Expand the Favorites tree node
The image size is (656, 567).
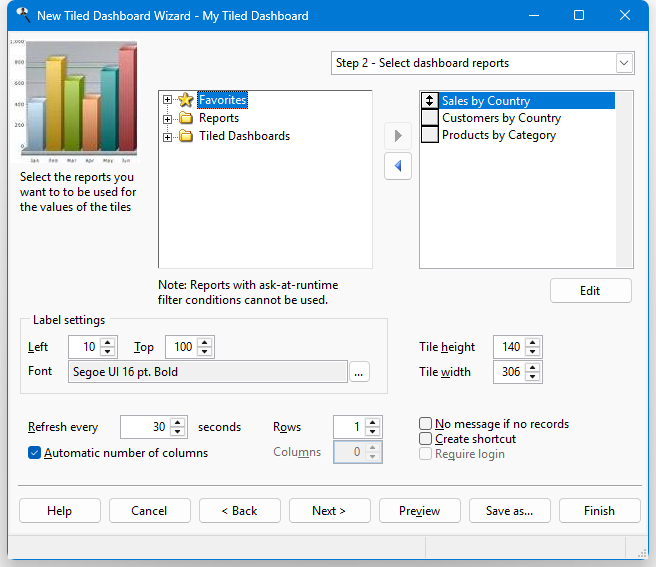pos(167,100)
